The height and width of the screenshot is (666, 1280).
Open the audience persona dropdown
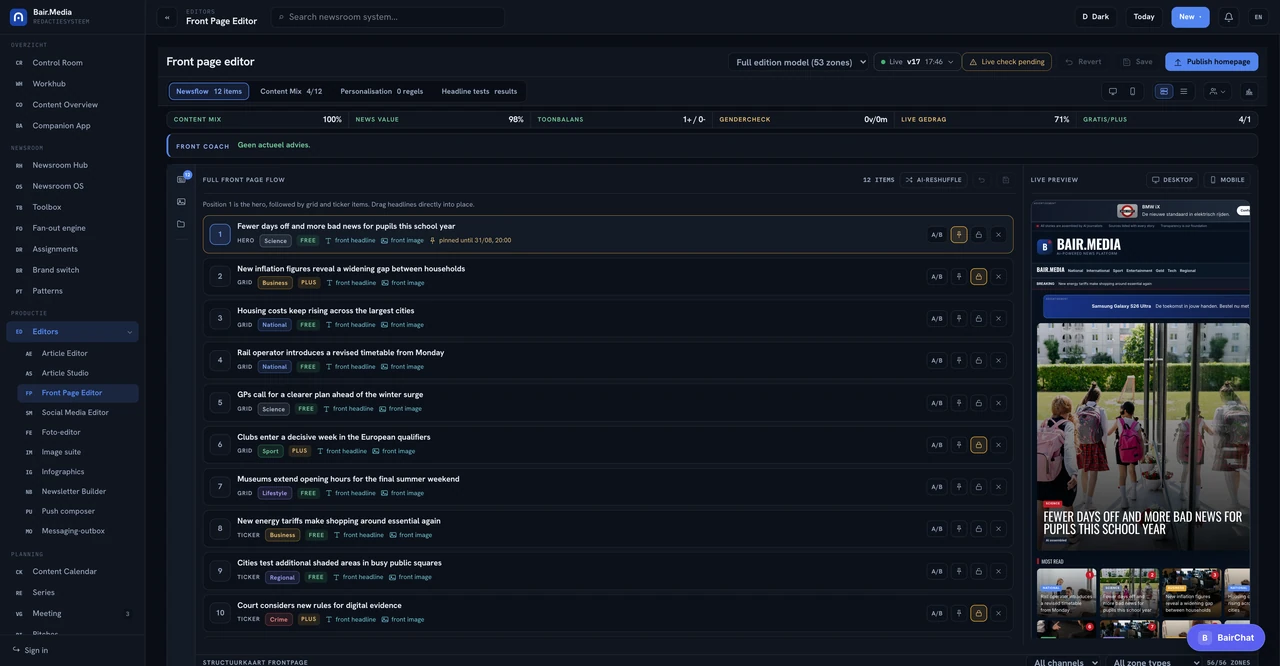(x=1217, y=91)
